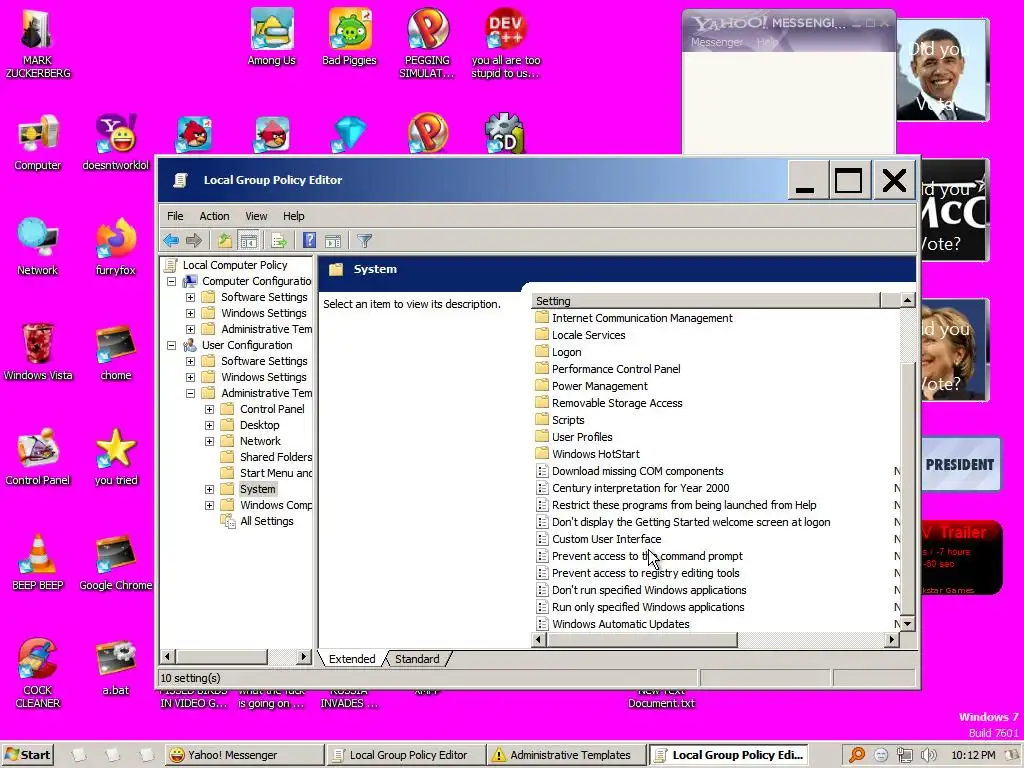Click the Back arrow toolbar icon

tap(171, 241)
